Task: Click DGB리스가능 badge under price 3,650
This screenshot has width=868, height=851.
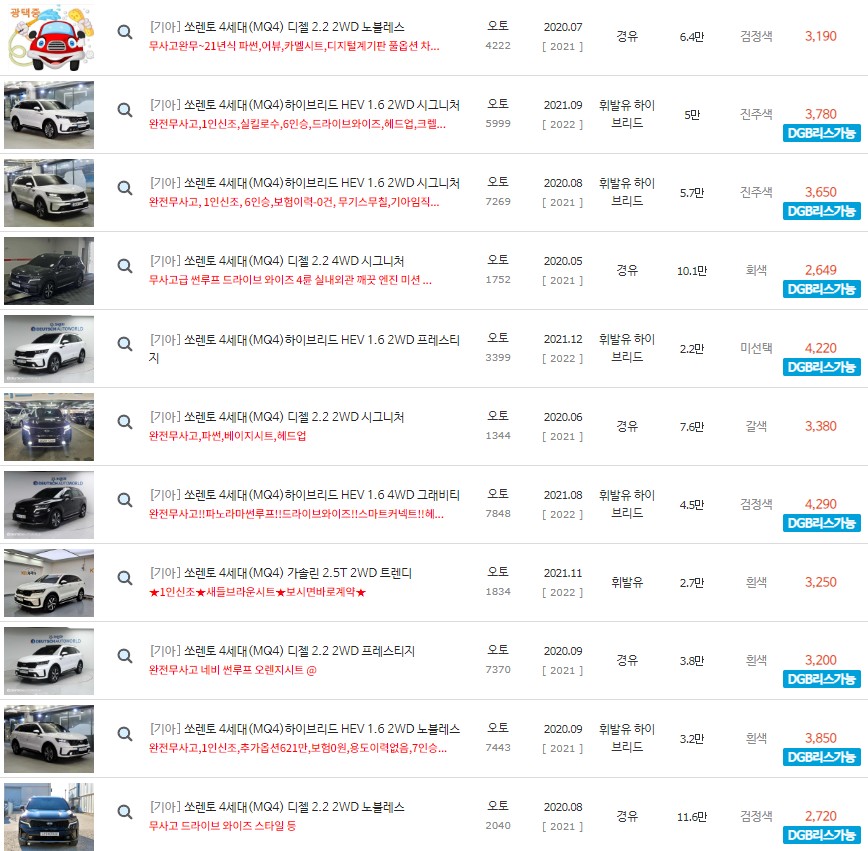Action: coord(822,212)
